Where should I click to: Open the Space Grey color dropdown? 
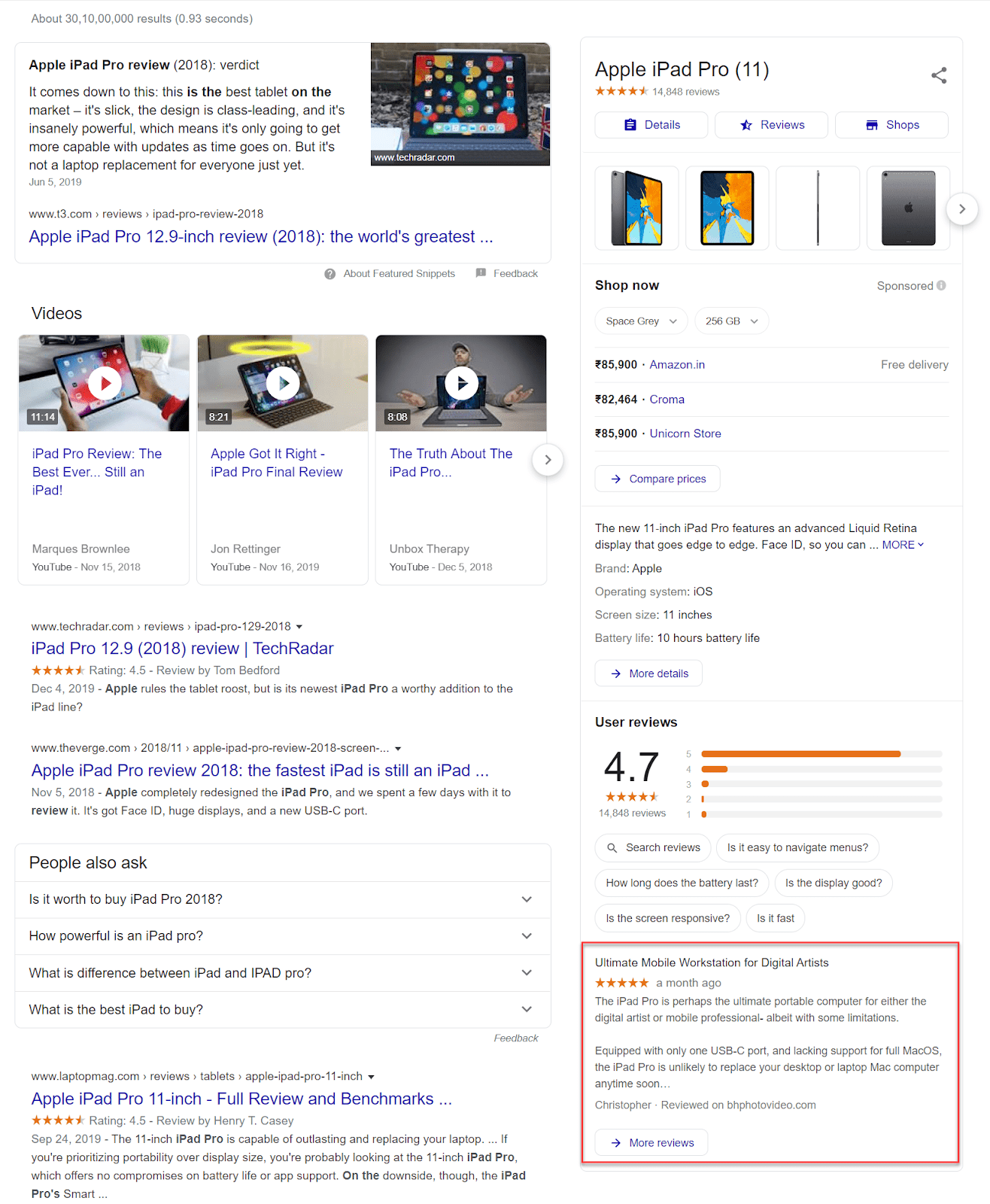click(x=641, y=321)
